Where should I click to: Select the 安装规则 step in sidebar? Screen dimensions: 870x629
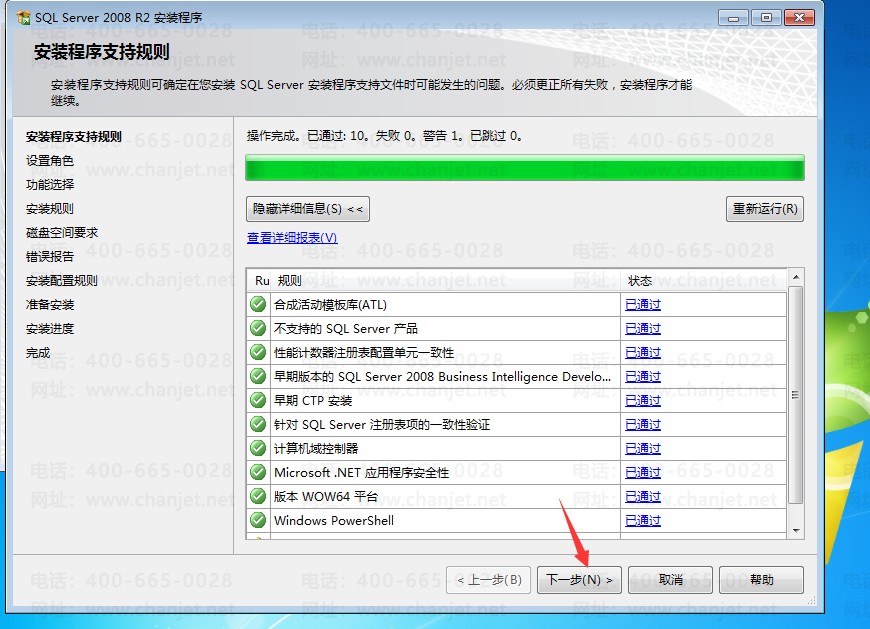coord(50,209)
